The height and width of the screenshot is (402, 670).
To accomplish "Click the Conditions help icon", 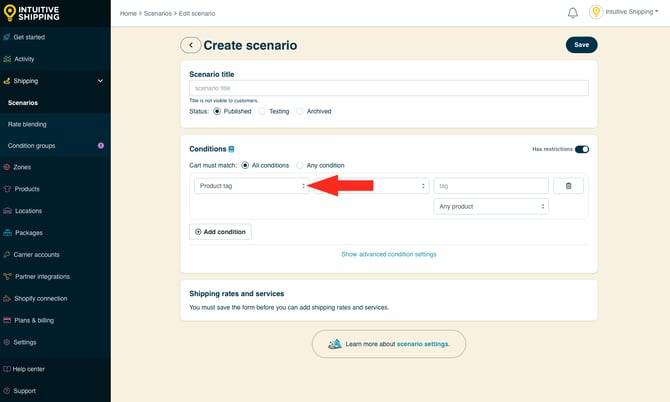I will coord(232,149).
